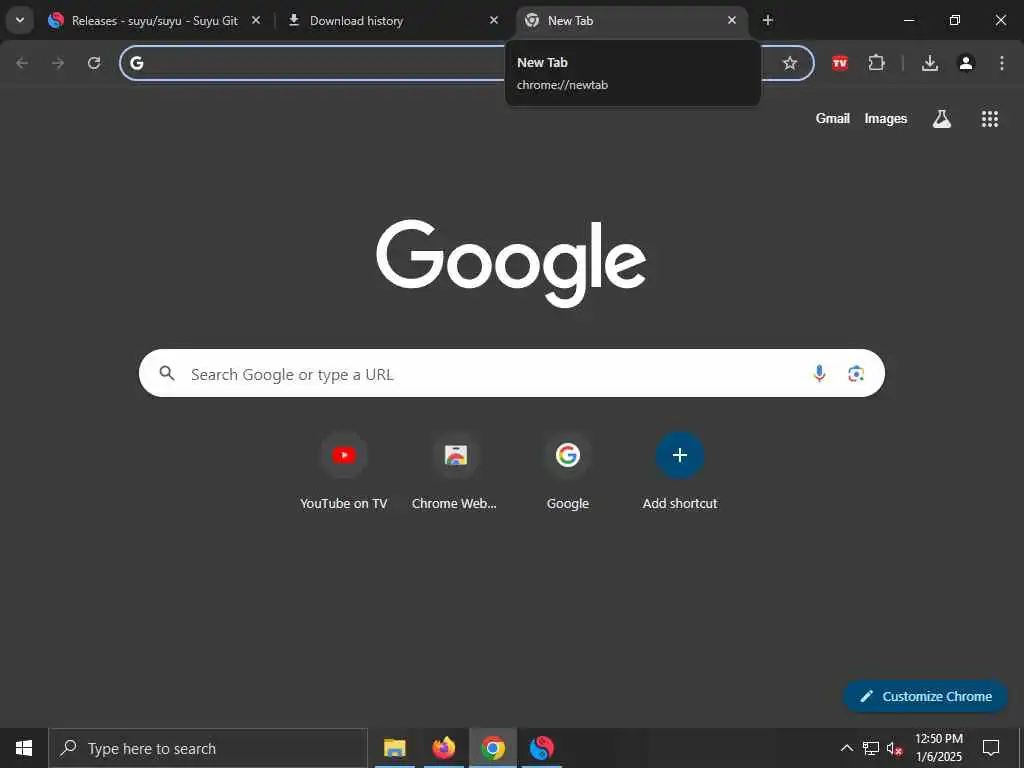Open the profile avatar menu
Viewport: 1024px width, 768px height.
966,63
